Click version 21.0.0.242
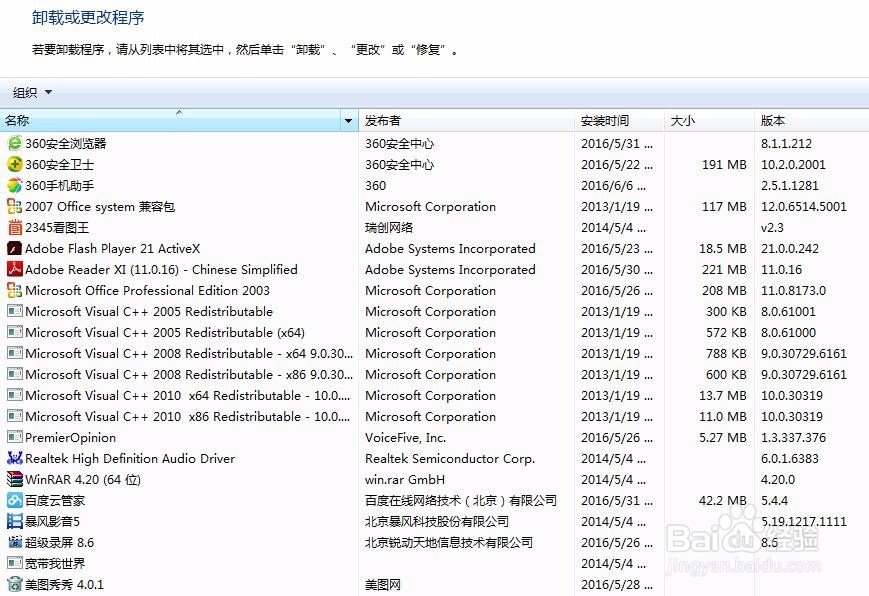 pos(790,248)
